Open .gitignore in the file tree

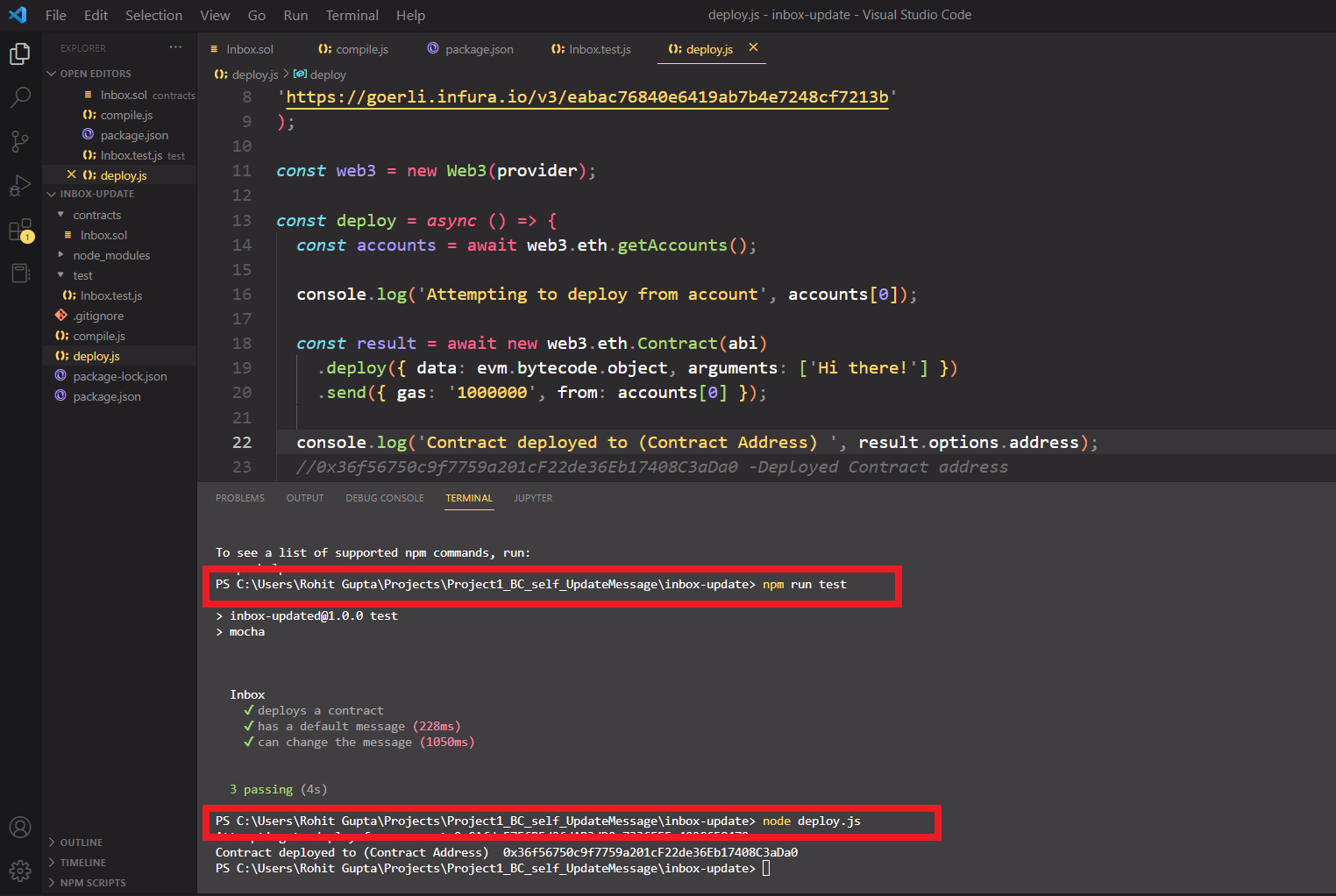coord(98,316)
